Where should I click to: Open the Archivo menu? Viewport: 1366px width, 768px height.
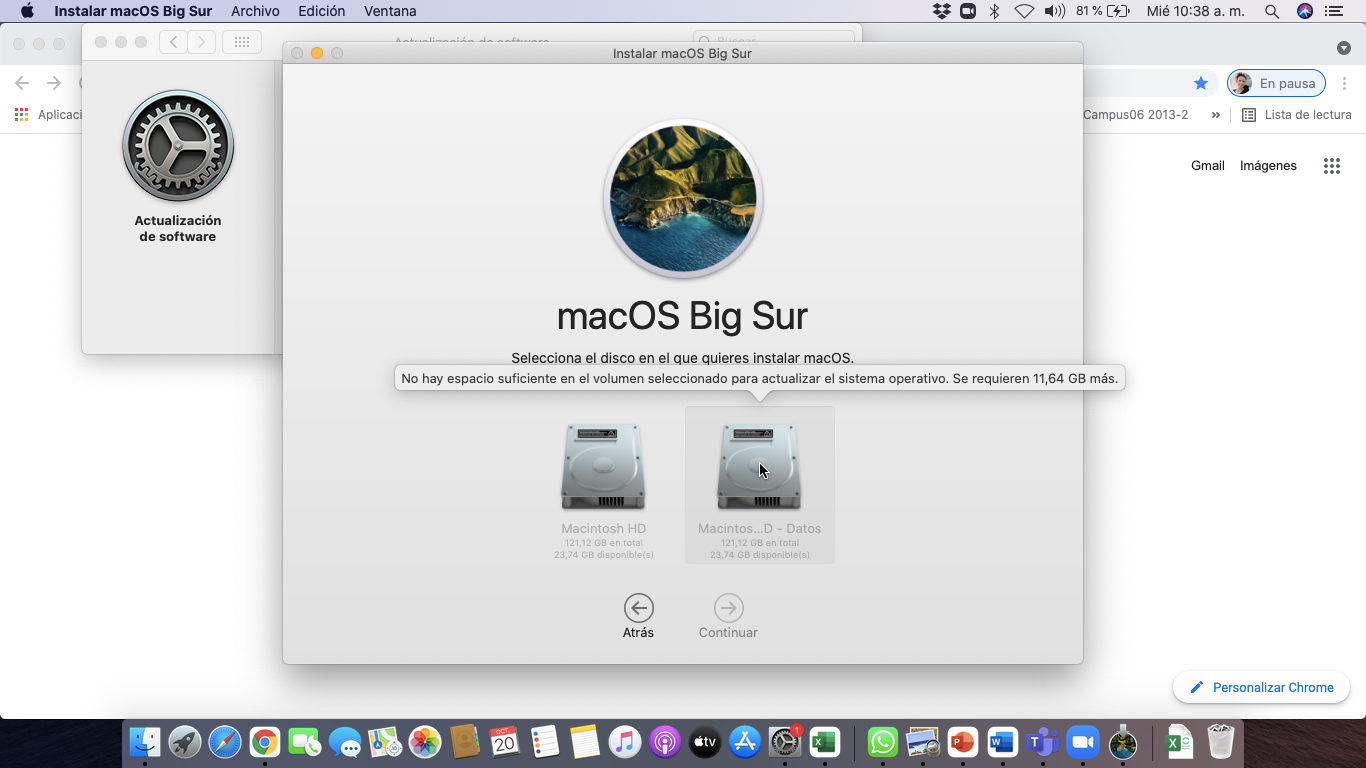point(255,11)
